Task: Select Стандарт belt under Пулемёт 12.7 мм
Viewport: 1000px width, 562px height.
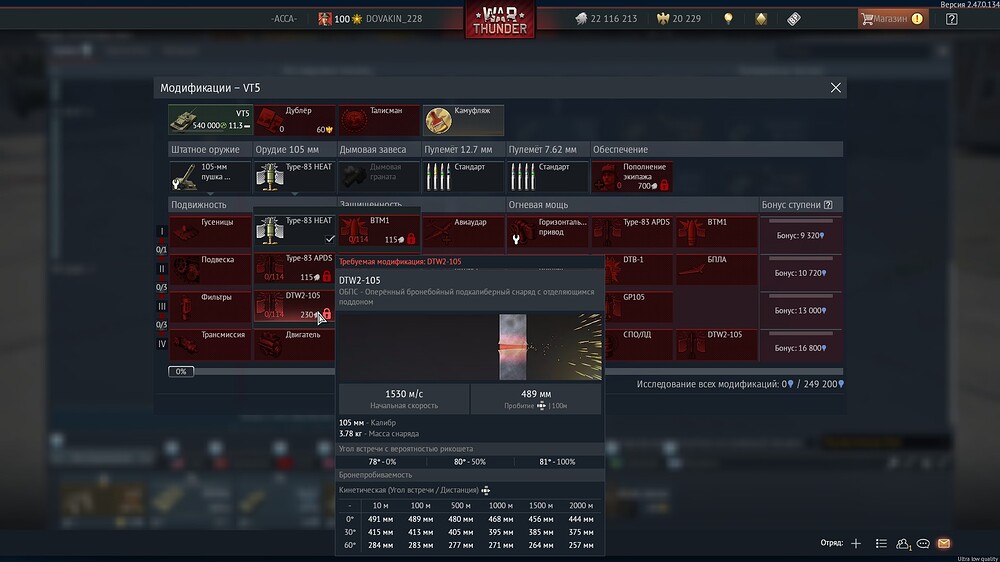Action: (x=463, y=176)
